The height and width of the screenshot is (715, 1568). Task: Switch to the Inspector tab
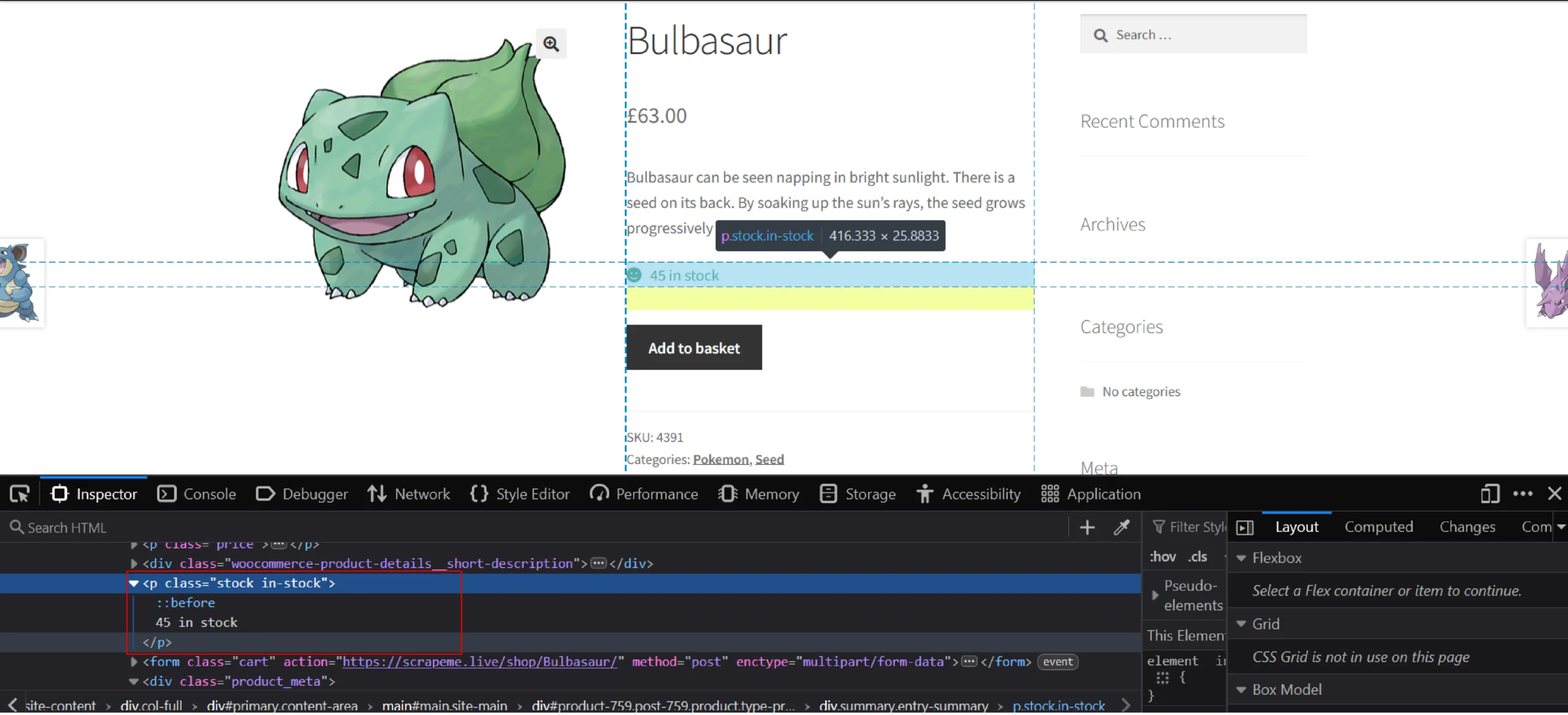(x=94, y=494)
